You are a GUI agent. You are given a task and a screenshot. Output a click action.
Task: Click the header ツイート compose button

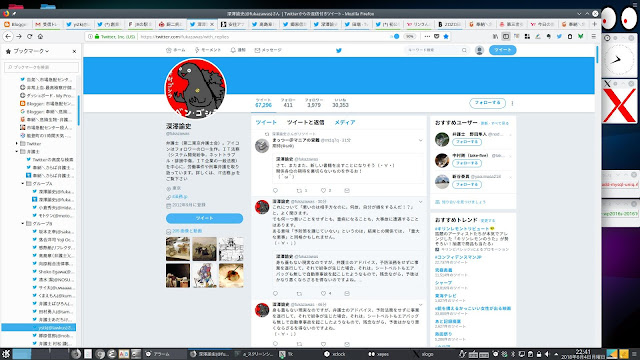coord(502,50)
